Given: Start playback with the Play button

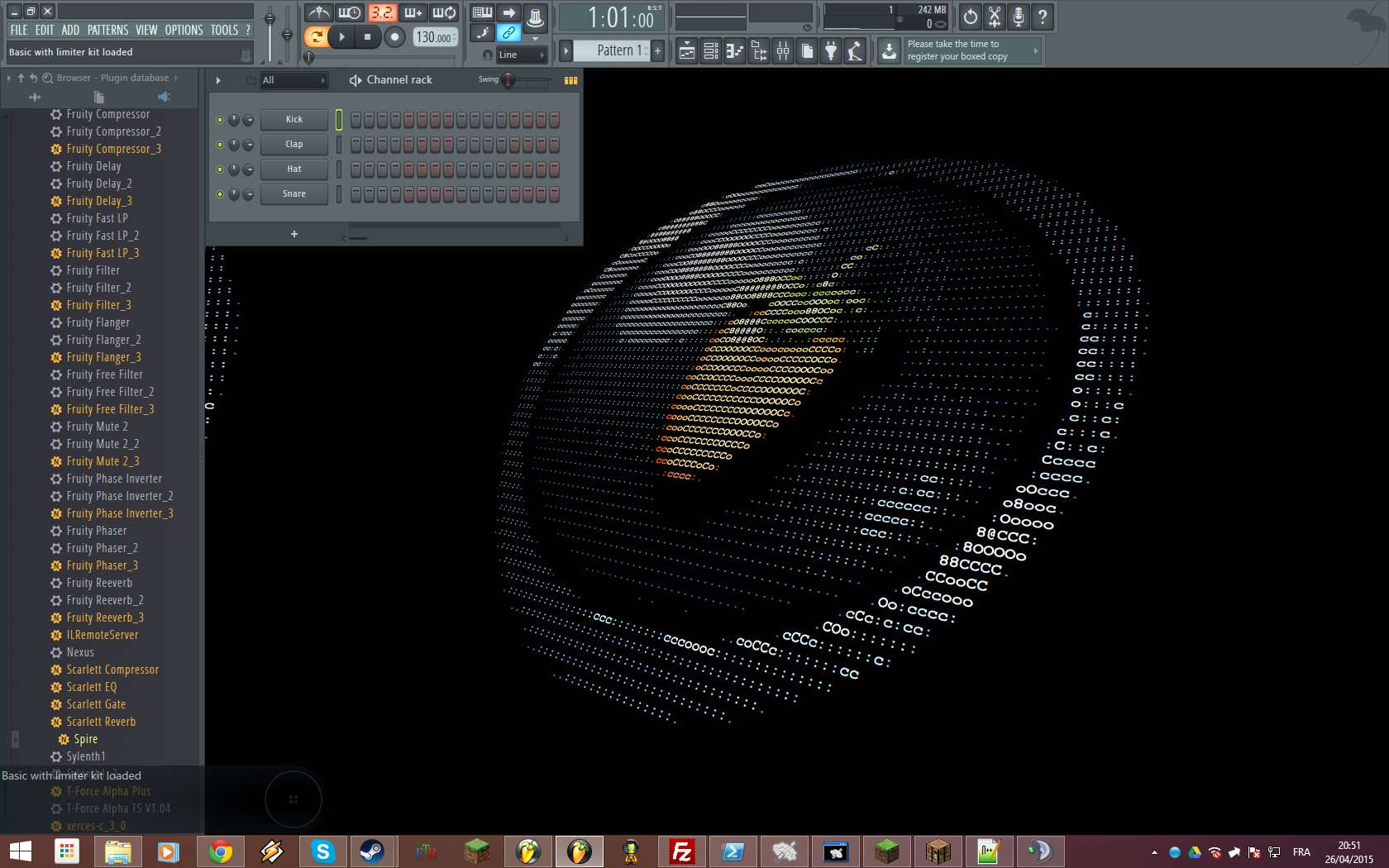Looking at the screenshot, I should (341, 36).
